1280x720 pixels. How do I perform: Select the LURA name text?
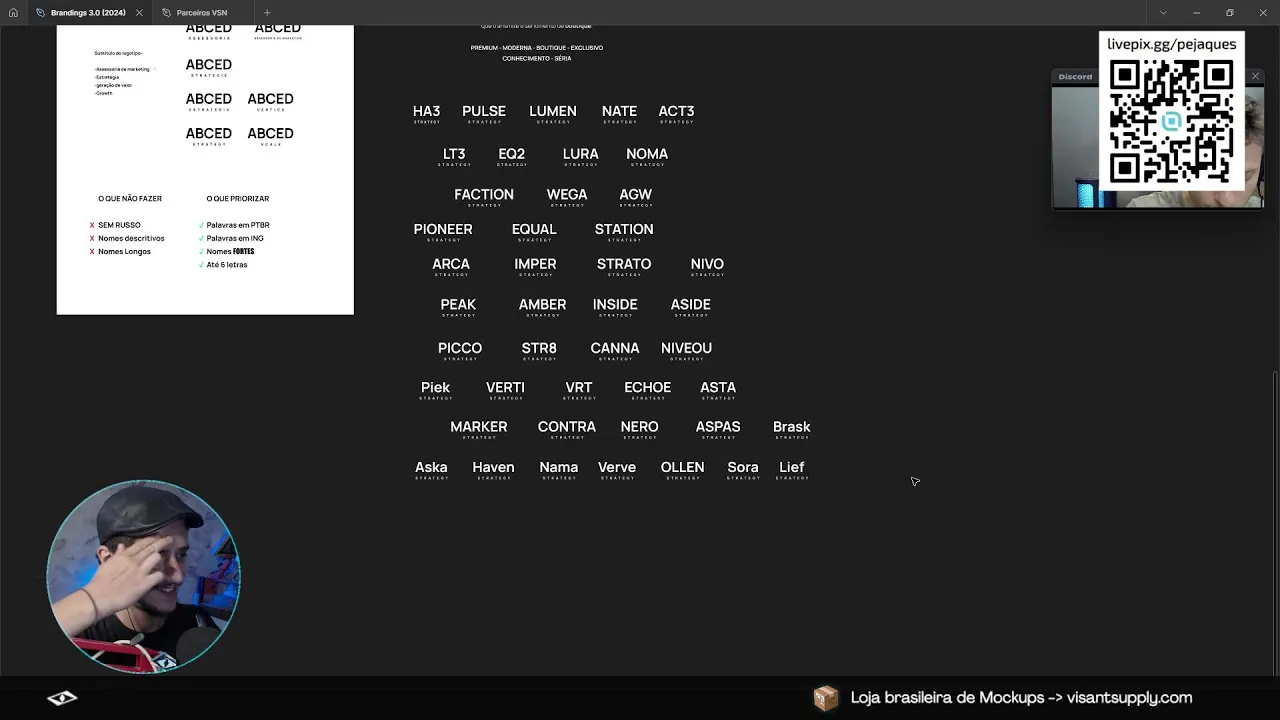click(580, 154)
